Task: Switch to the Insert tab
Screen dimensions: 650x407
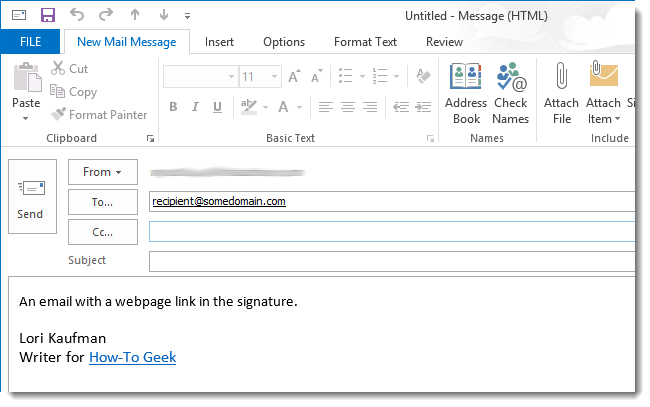Action: click(219, 42)
